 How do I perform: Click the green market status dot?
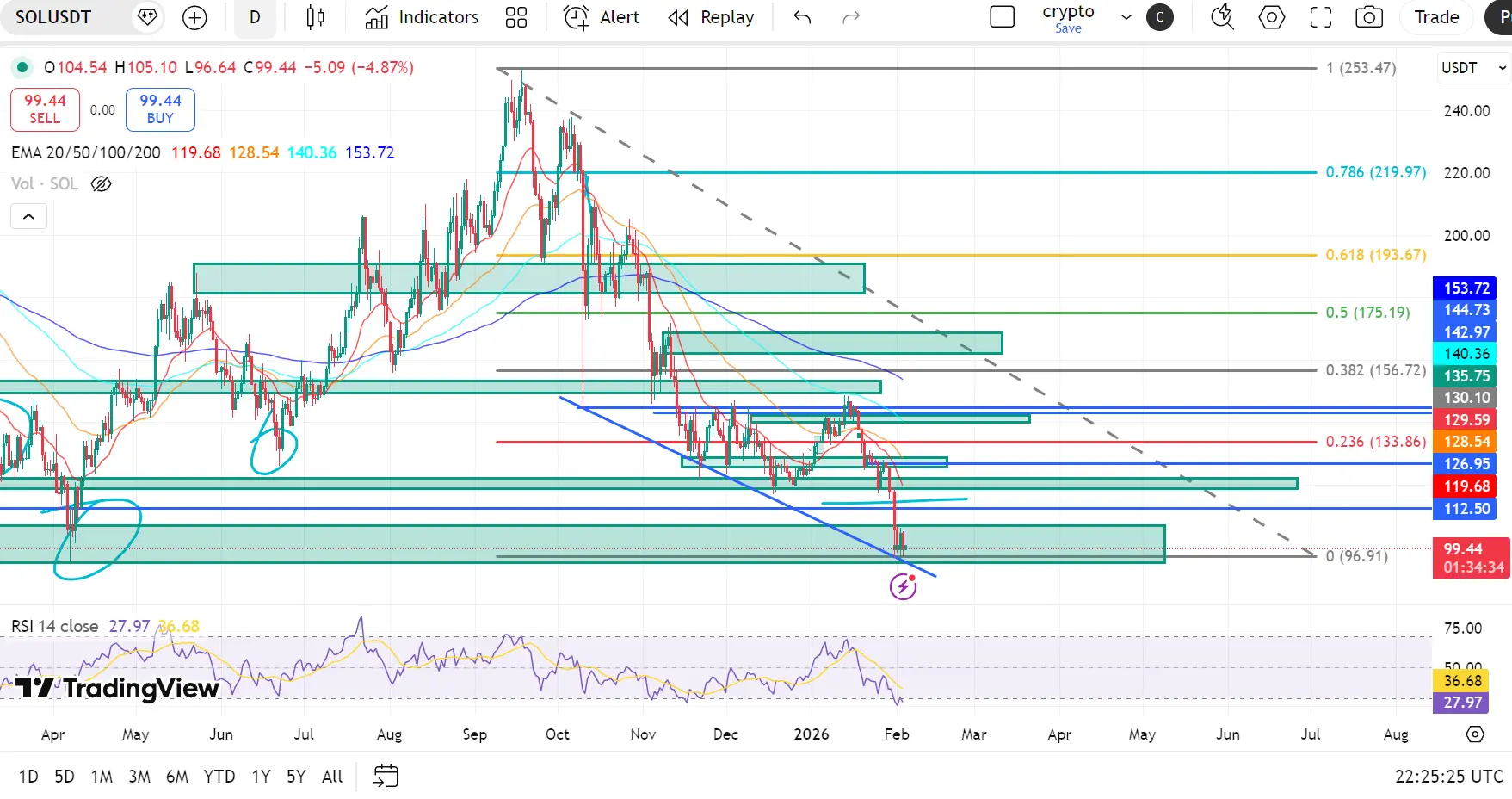[22, 67]
